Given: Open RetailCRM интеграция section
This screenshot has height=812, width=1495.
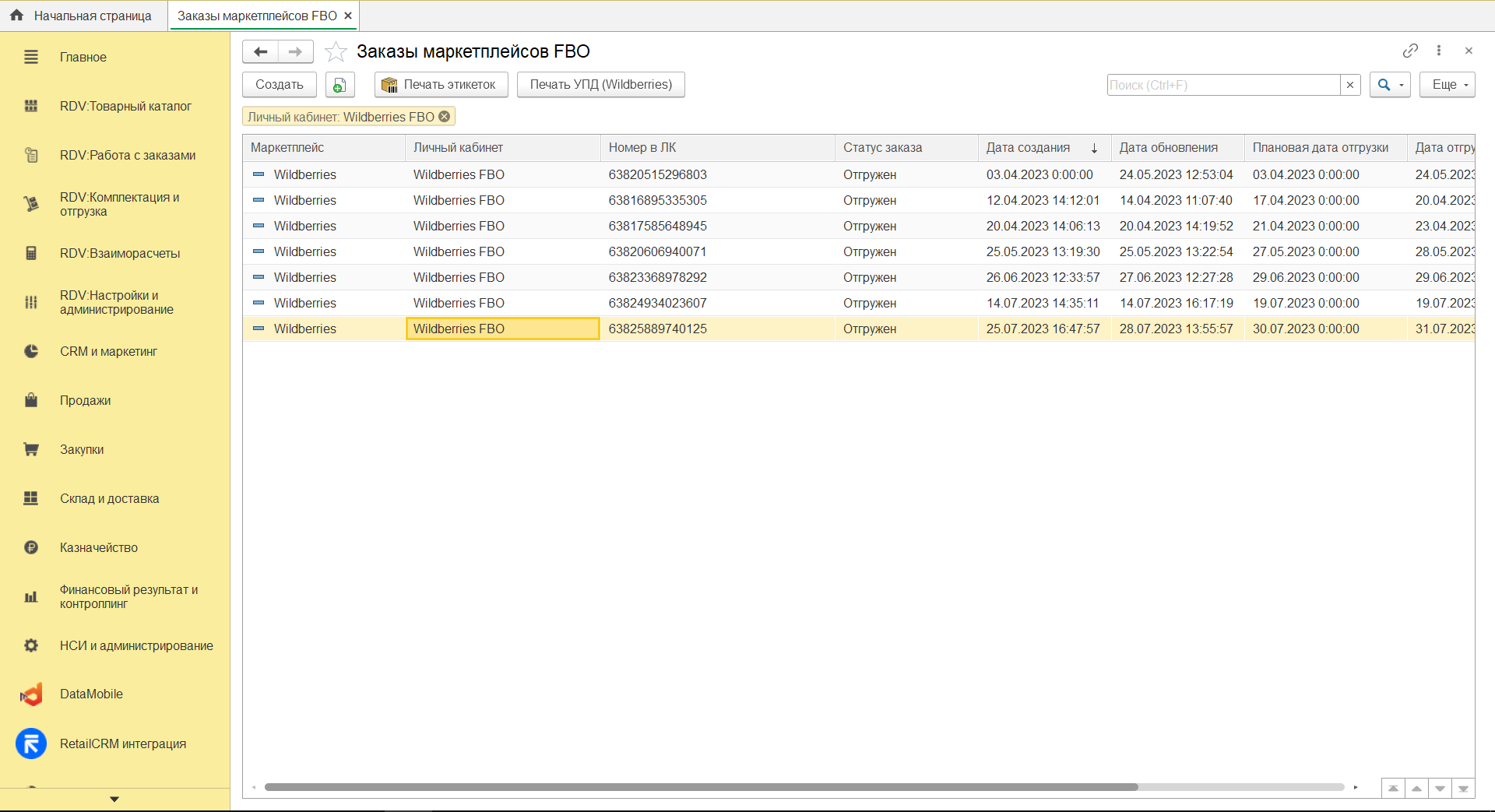Looking at the screenshot, I should pos(122,744).
